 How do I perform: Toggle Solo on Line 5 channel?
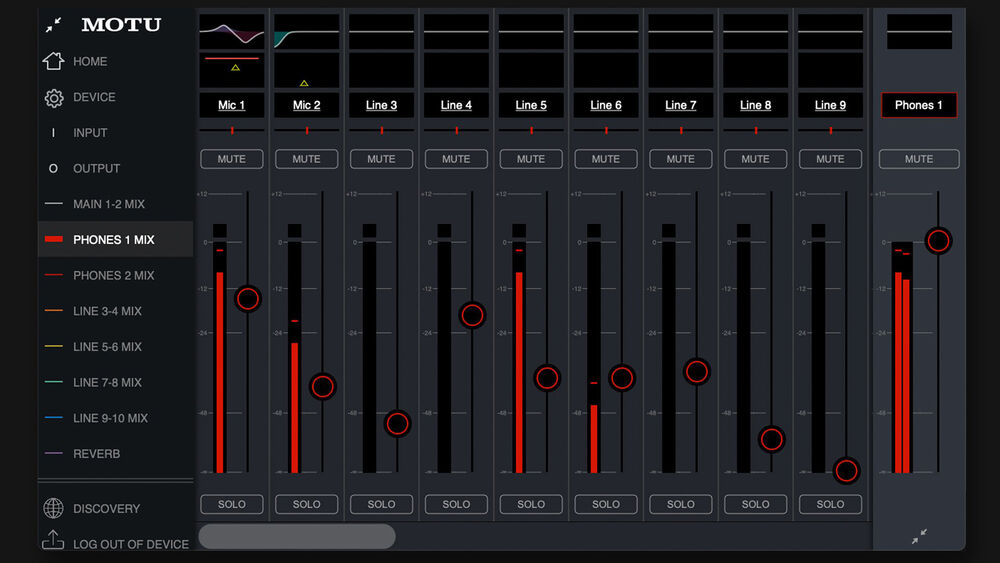[531, 504]
